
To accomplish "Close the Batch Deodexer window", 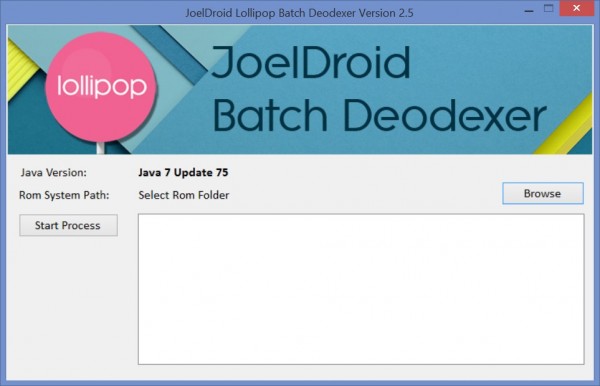I will [577, 8].
